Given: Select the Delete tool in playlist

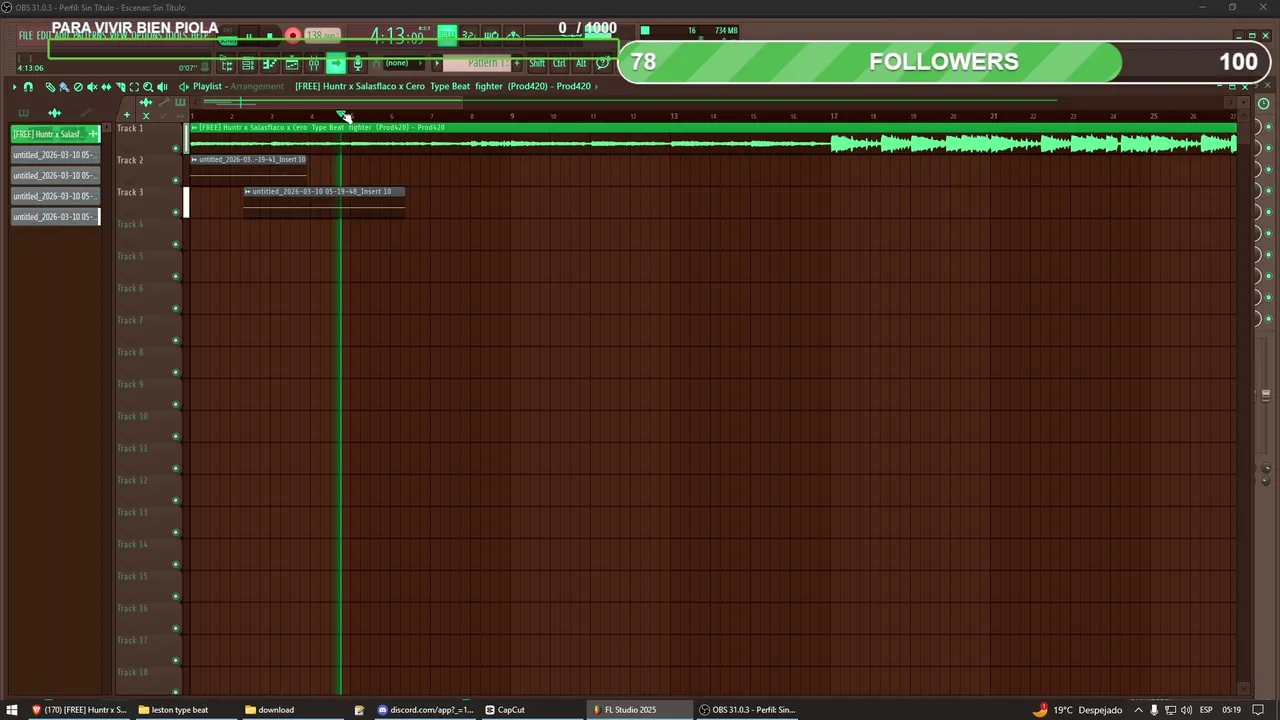Looking at the screenshot, I should (78, 87).
